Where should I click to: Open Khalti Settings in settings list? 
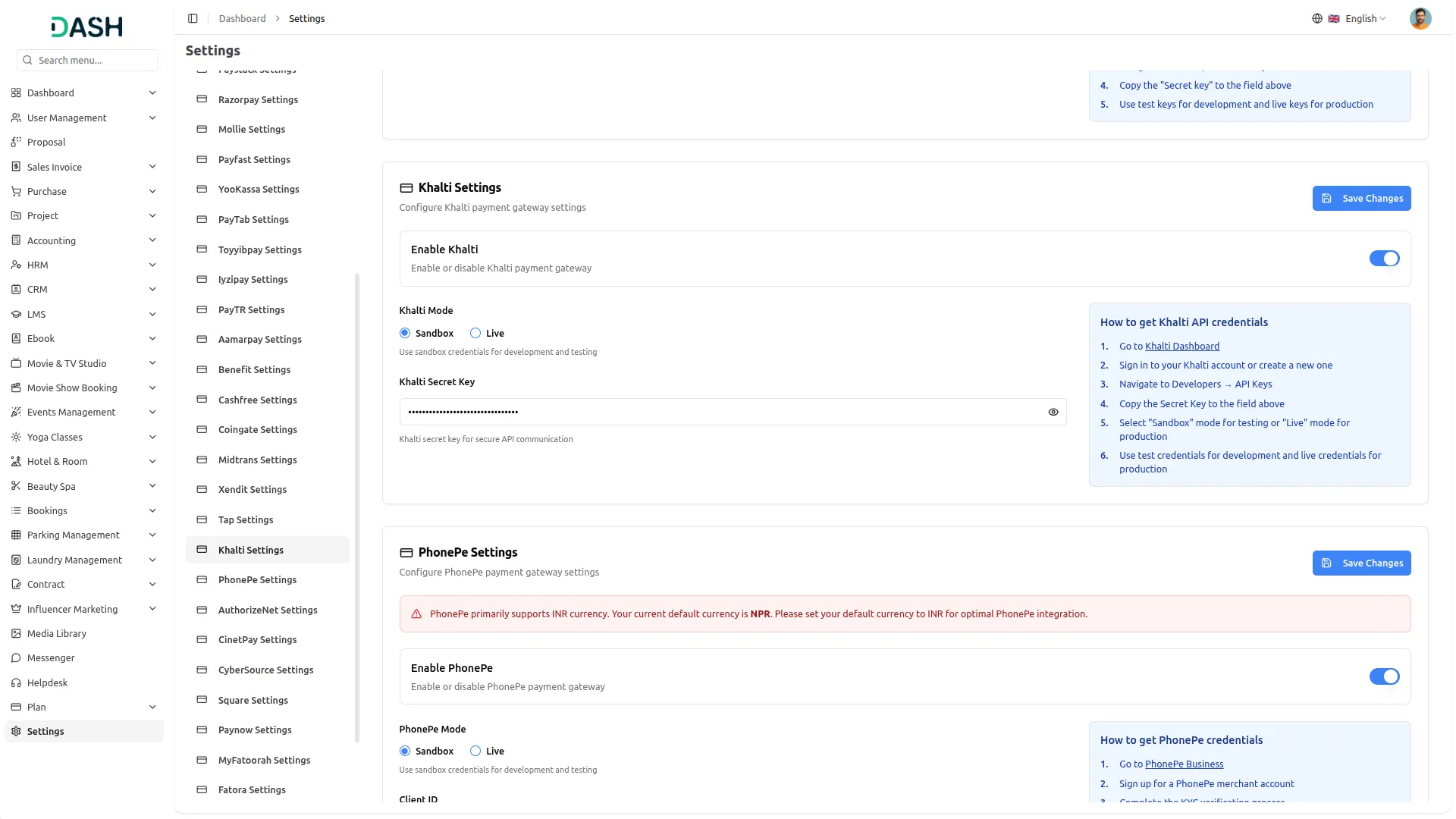[268, 550]
